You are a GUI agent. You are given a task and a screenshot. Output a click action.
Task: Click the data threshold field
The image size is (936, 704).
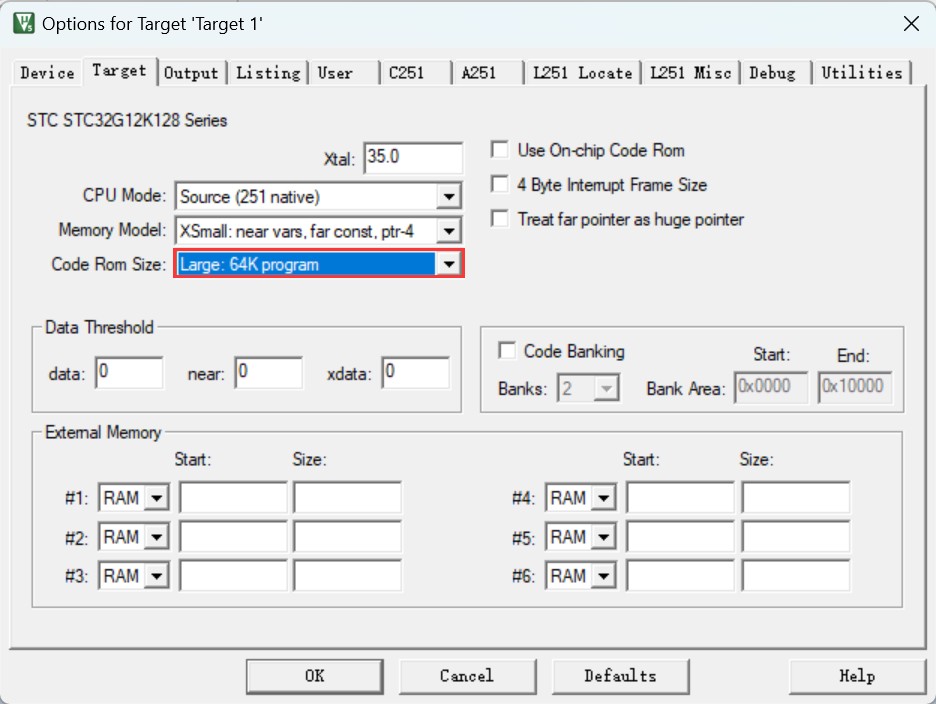coord(129,373)
